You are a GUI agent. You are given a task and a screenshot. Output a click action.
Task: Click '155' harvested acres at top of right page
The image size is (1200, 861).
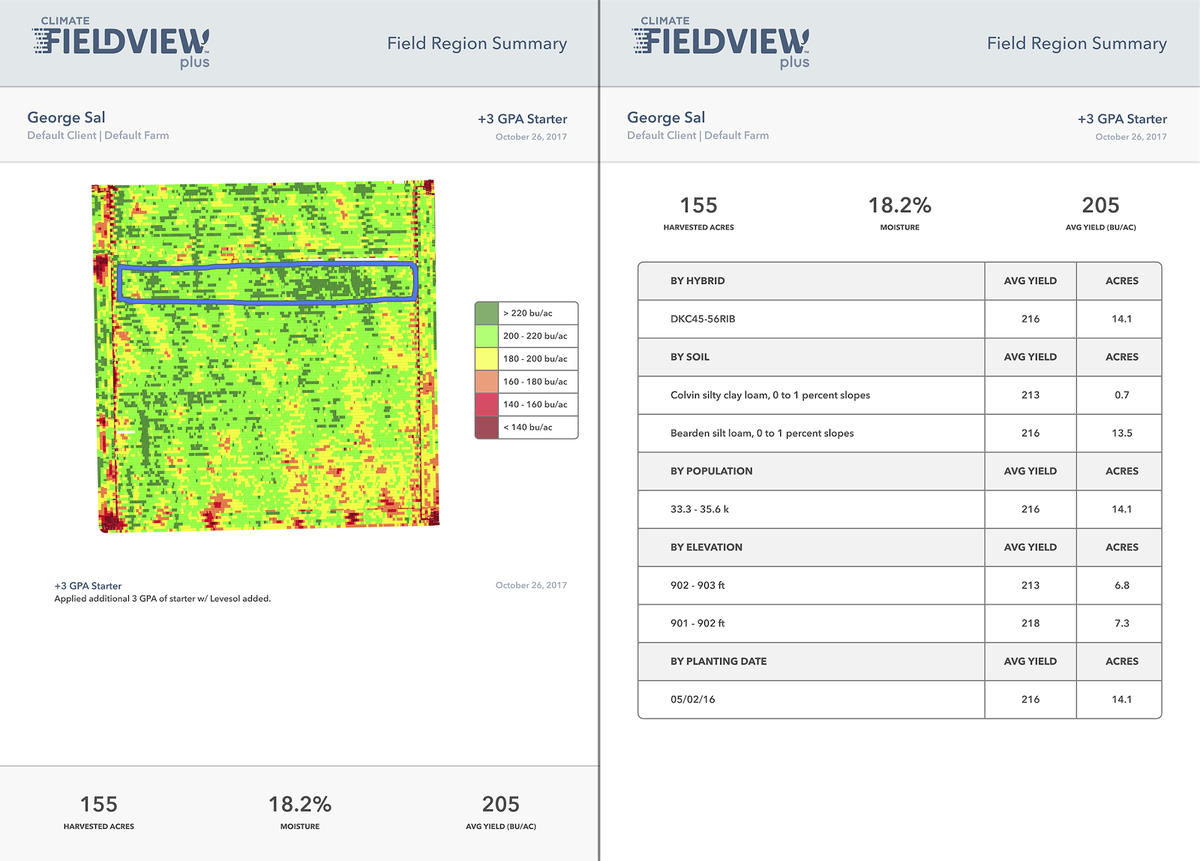[x=699, y=205]
